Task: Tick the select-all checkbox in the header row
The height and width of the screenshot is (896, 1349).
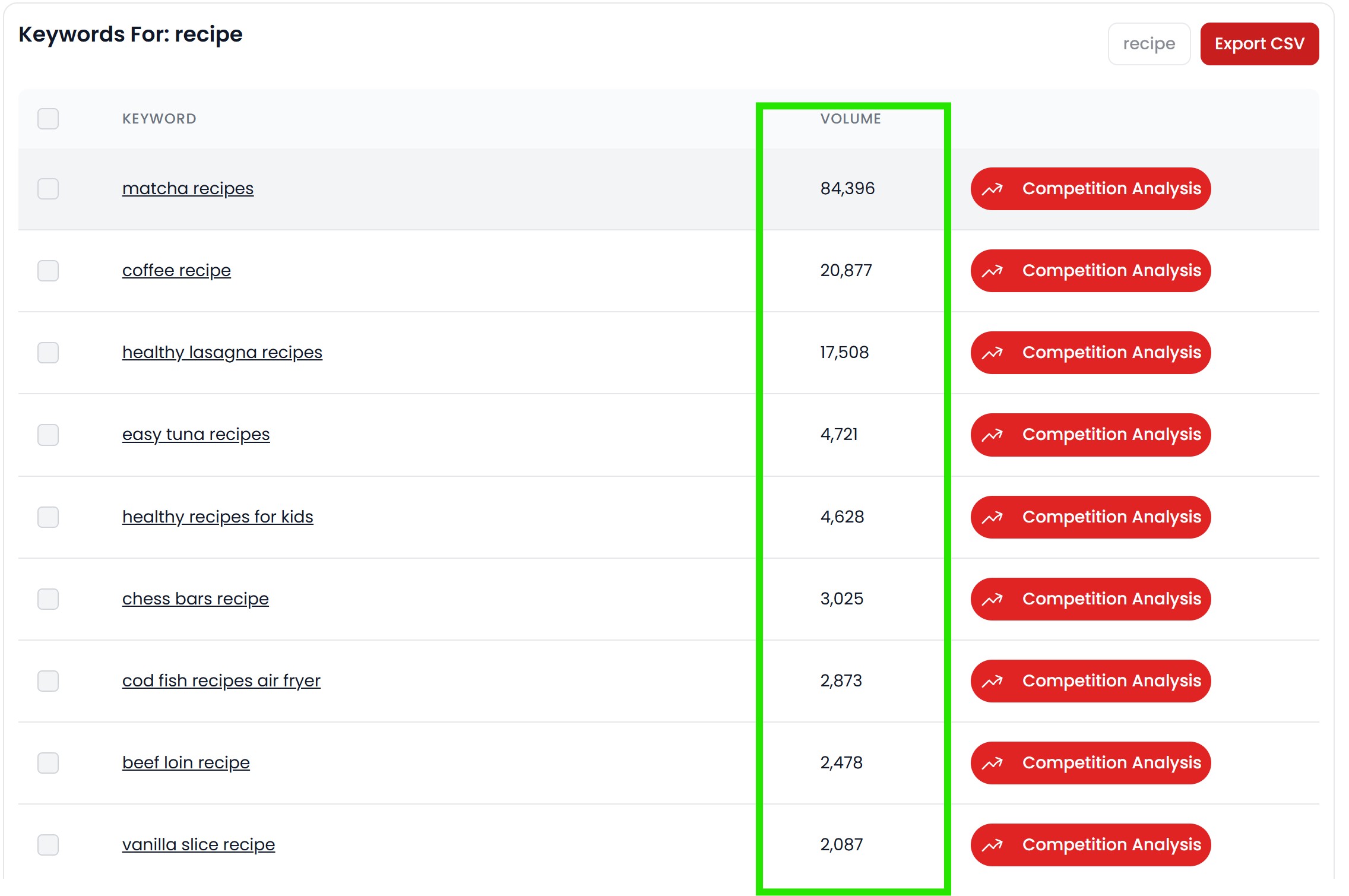Action: [48, 119]
